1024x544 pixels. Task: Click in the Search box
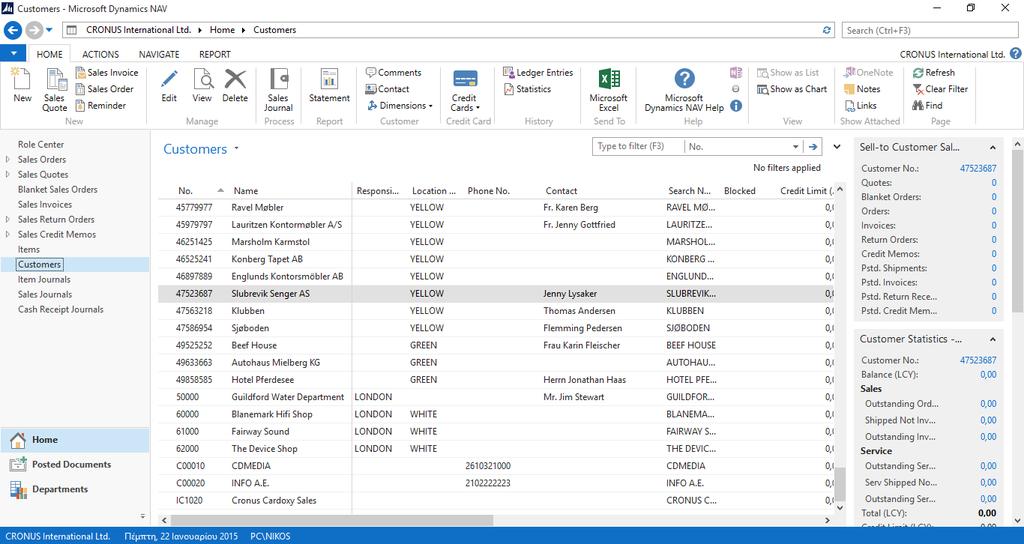pos(930,30)
